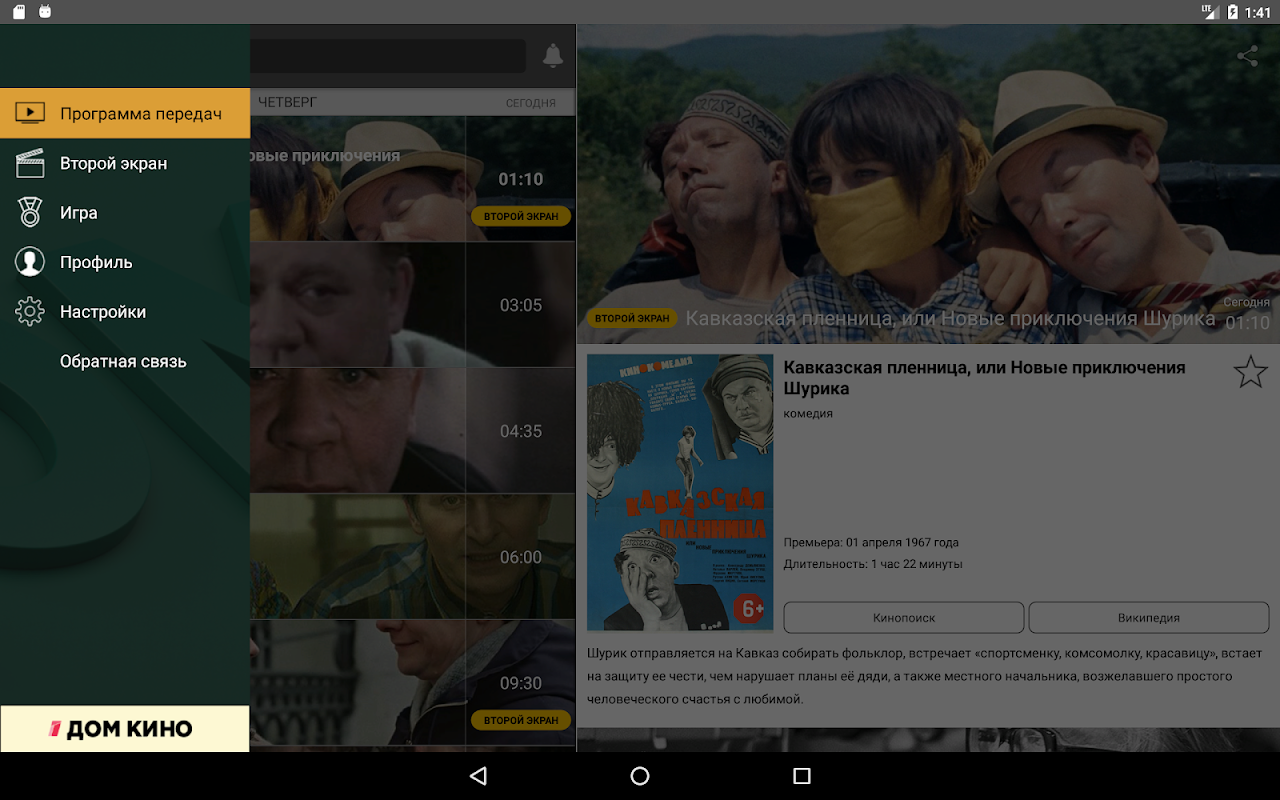The image size is (1280, 800).
Task: Select the 06:00 program in the schedule
Action: tap(413, 557)
